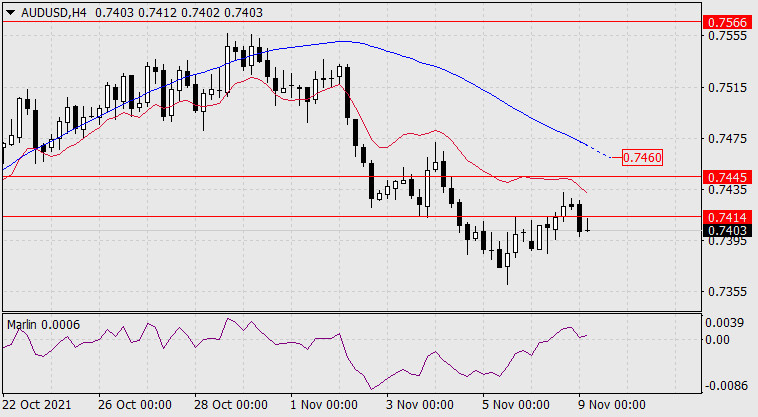The image size is (758, 417).
Task: Click the 0.0039 Marlin scale value
Action: click(724, 323)
